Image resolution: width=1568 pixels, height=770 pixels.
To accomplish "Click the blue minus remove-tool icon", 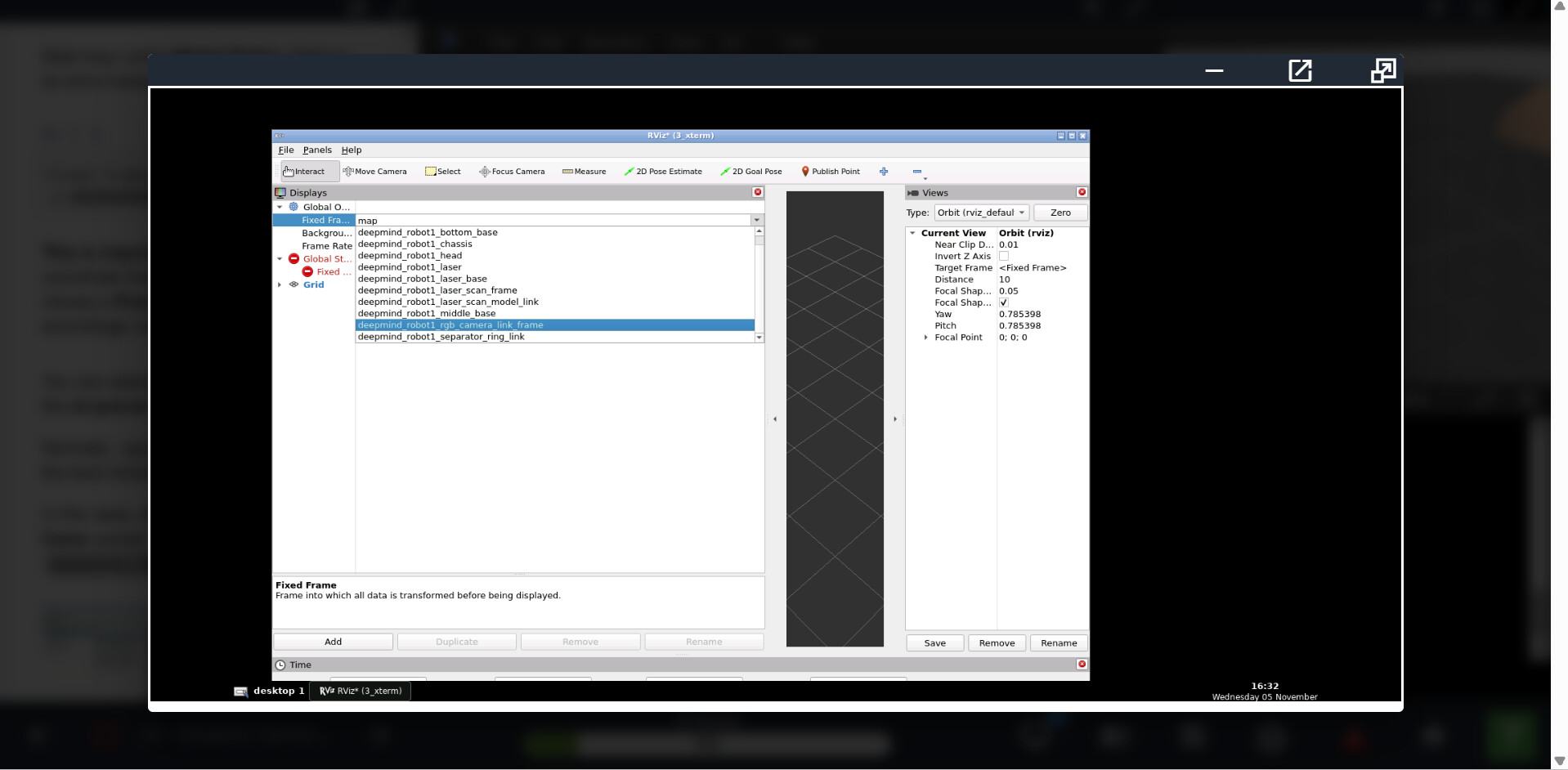I will (x=917, y=172).
